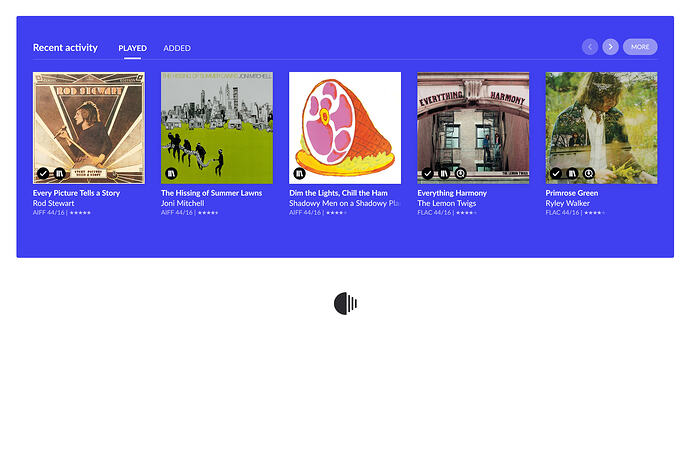The height and width of the screenshot is (474, 690).
Task: Open the Everything Harmony album cover
Action: click(x=473, y=128)
